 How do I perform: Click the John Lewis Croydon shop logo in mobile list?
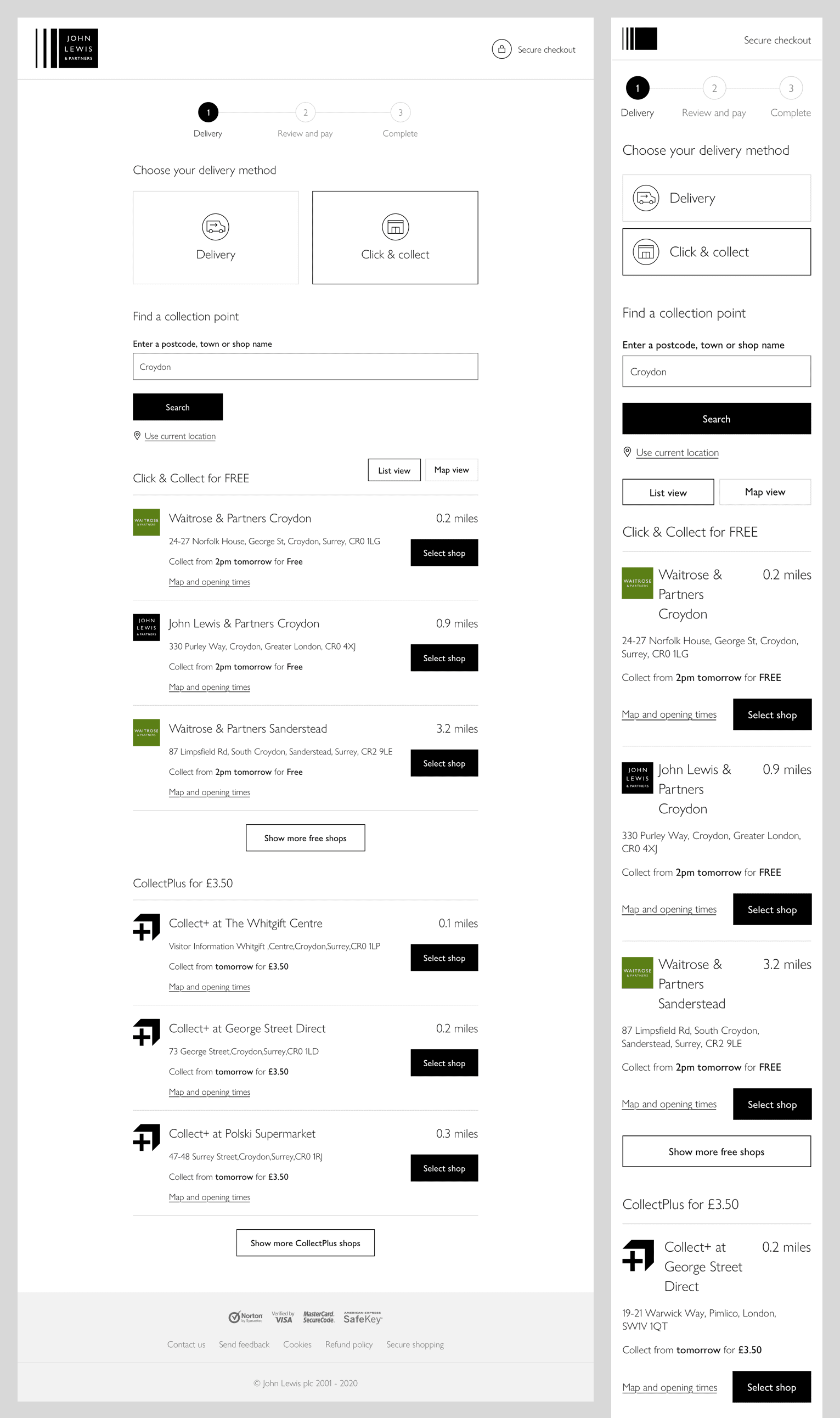click(638, 778)
